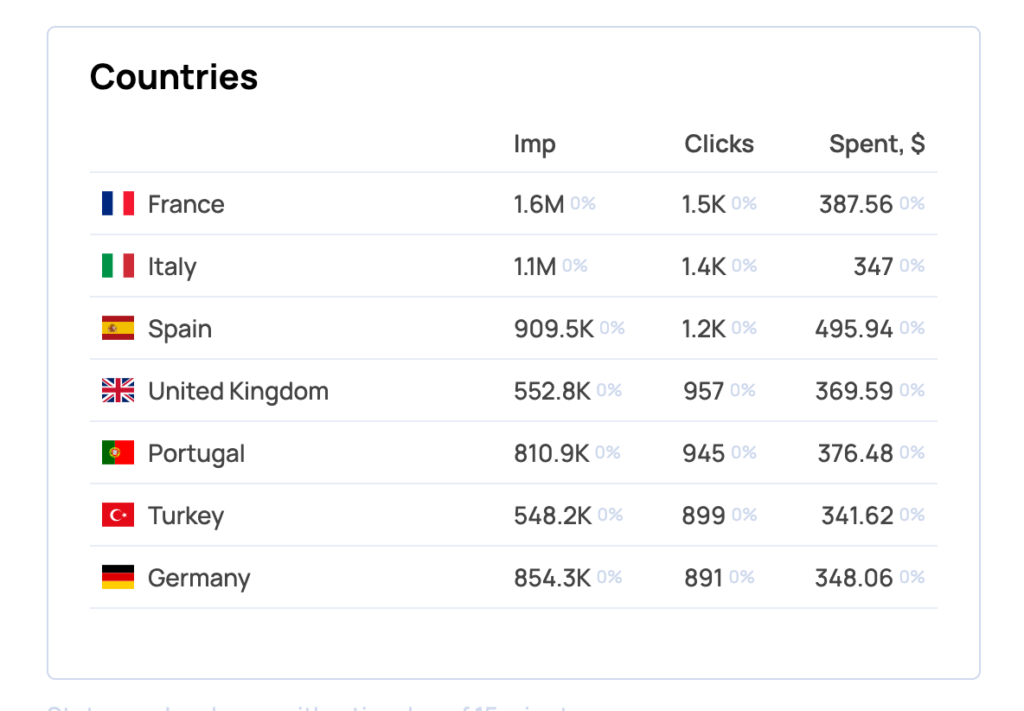
Task: Click the United Kingdom flag icon
Action: [x=118, y=391]
